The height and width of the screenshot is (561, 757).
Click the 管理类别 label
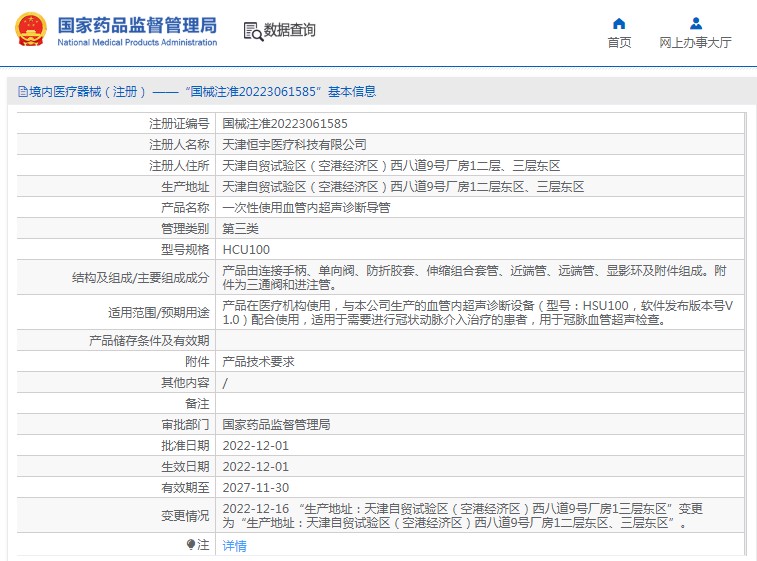[x=185, y=228]
